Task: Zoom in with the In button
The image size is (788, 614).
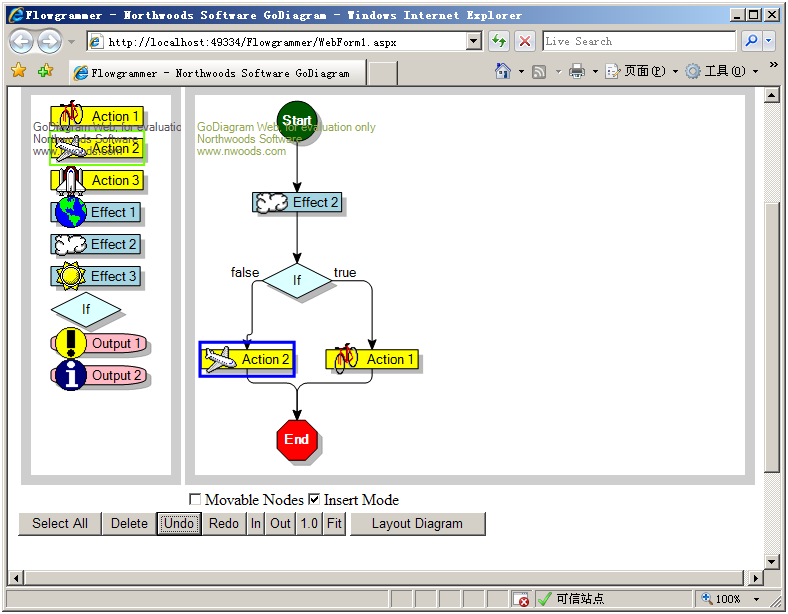Action: click(256, 524)
